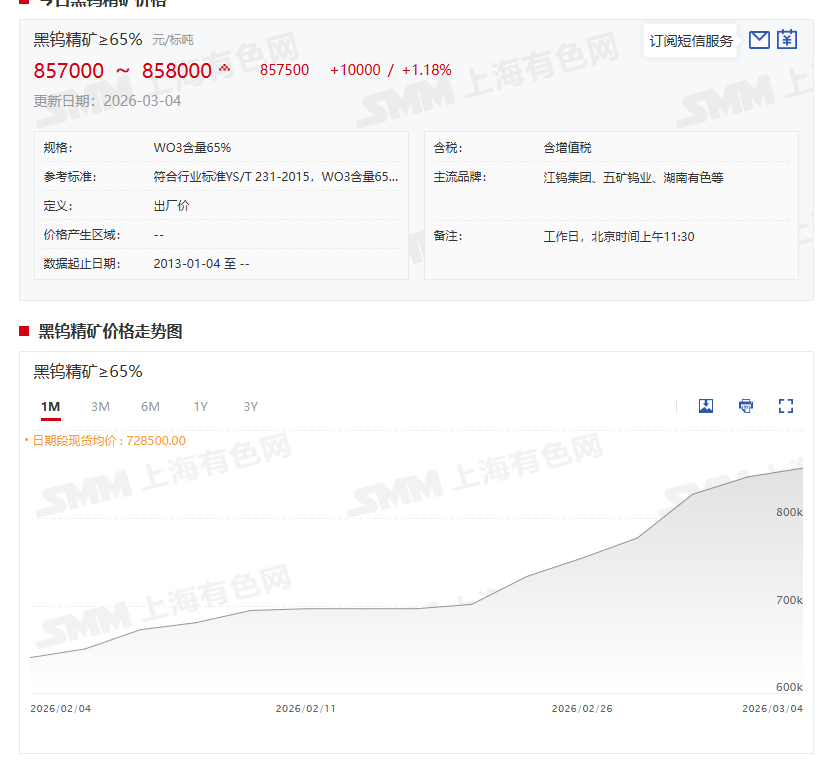Click the 黑钨精矿价格走势图 section heading

[110, 331]
